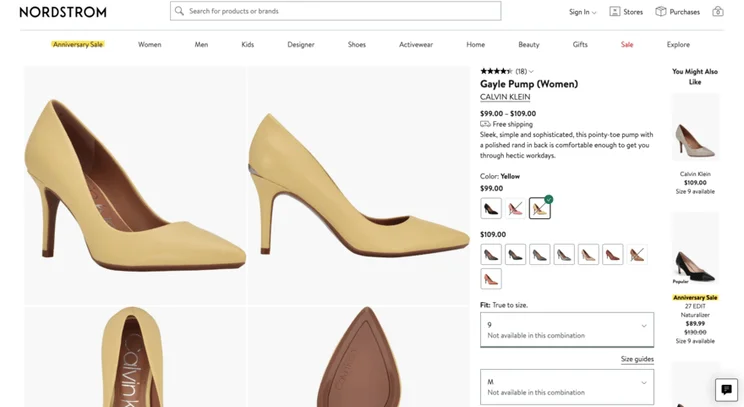Select the crossed-out pink shoe swatch
Viewport: 744px width, 407px height.
click(x=515, y=208)
